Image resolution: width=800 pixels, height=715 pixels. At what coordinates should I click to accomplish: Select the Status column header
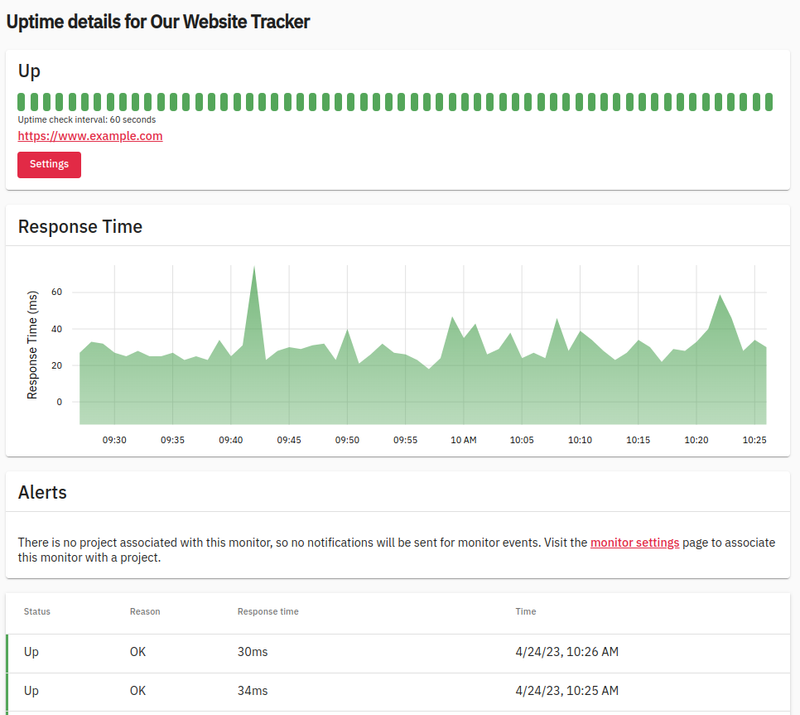pos(37,611)
